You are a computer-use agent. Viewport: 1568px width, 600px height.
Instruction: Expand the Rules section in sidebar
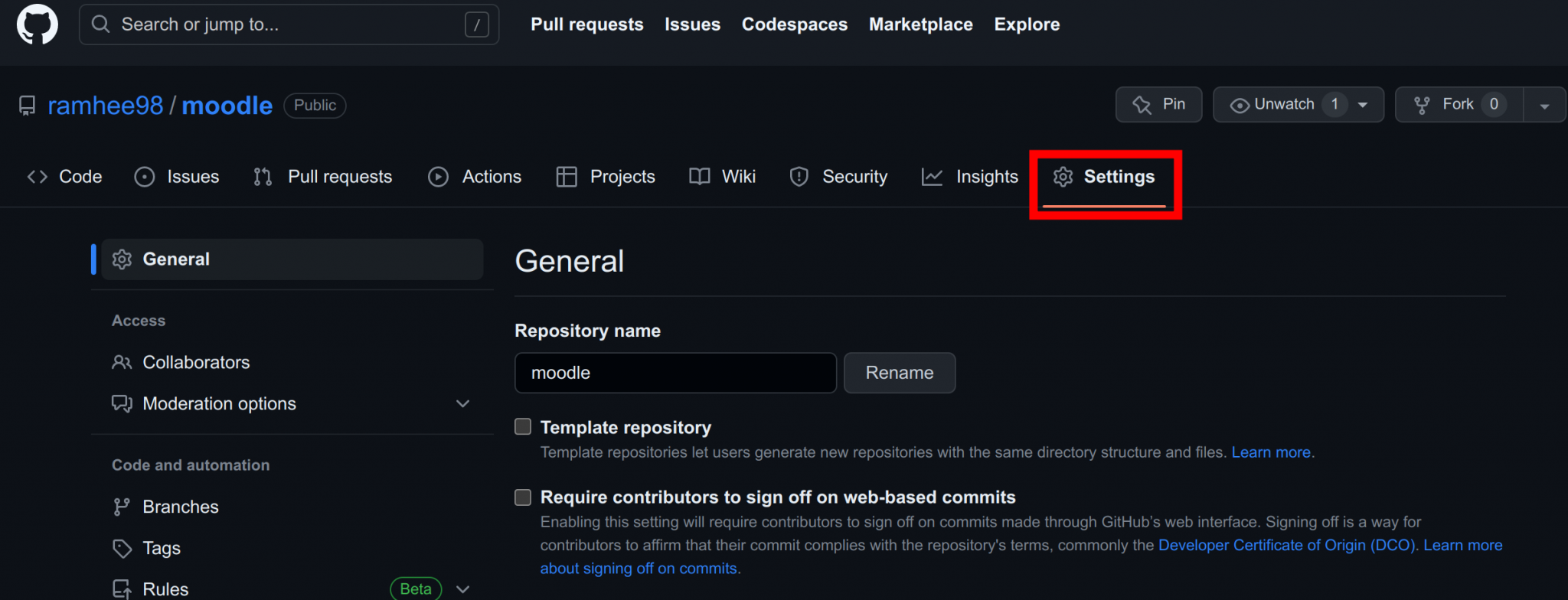coord(462,589)
